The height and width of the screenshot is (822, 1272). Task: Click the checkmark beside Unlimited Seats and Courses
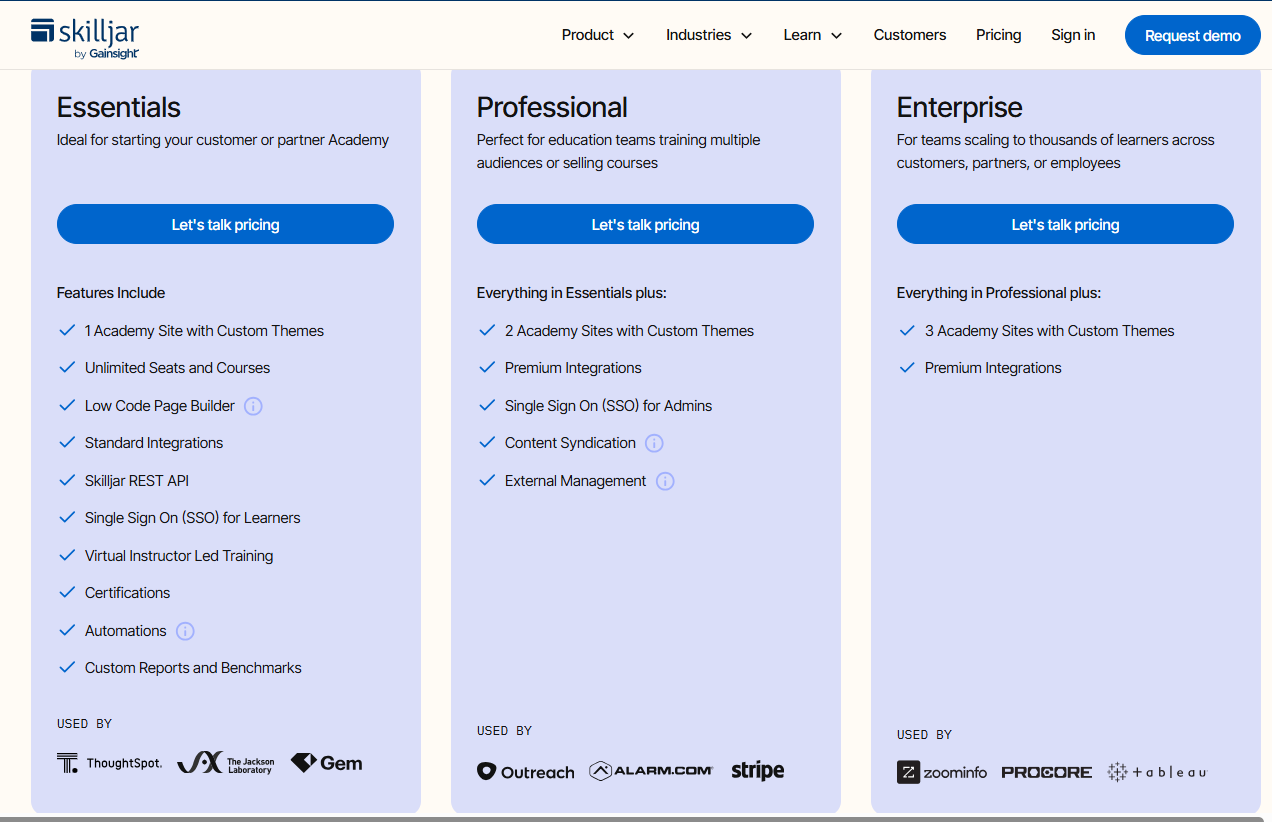pyautogui.click(x=67, y=367)
